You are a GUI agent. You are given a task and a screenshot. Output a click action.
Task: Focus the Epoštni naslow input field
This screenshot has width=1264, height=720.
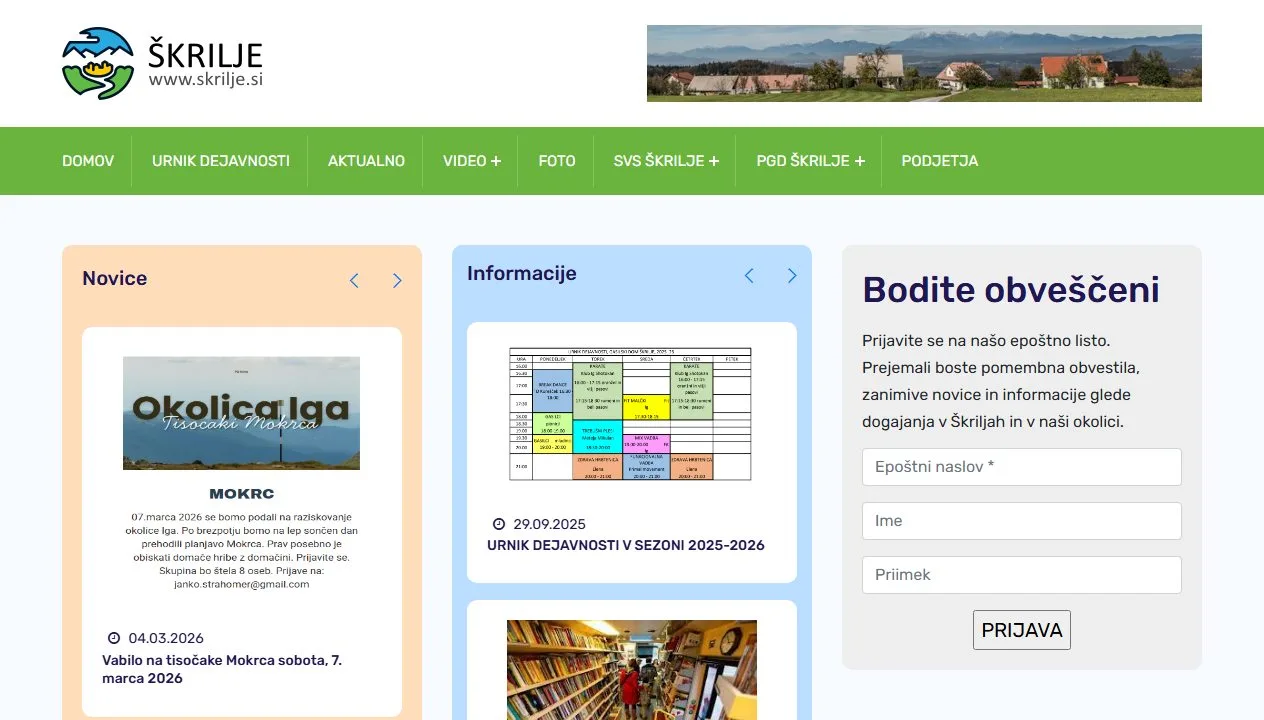[1021, 467]
